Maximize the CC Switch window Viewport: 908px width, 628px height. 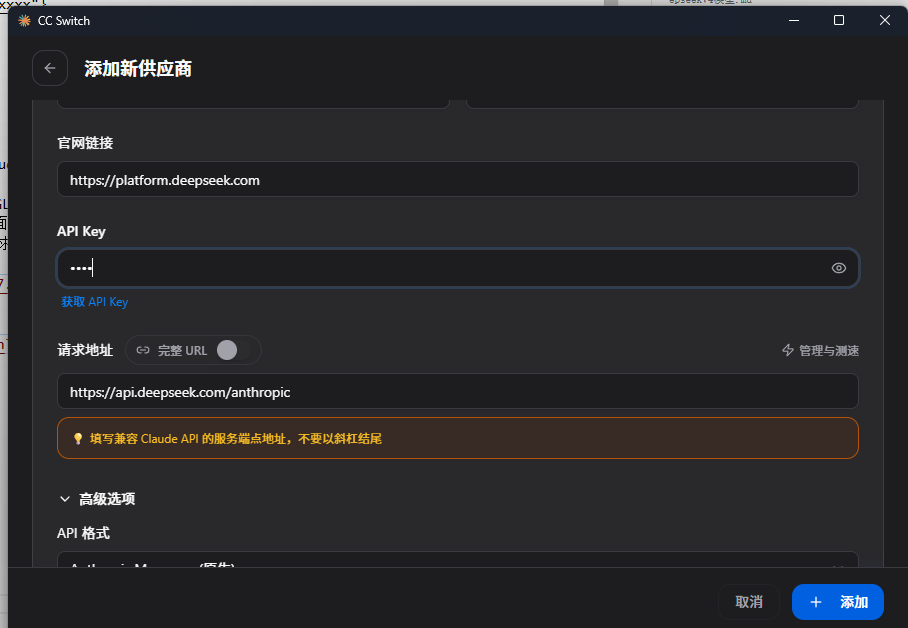click(839, 20)
